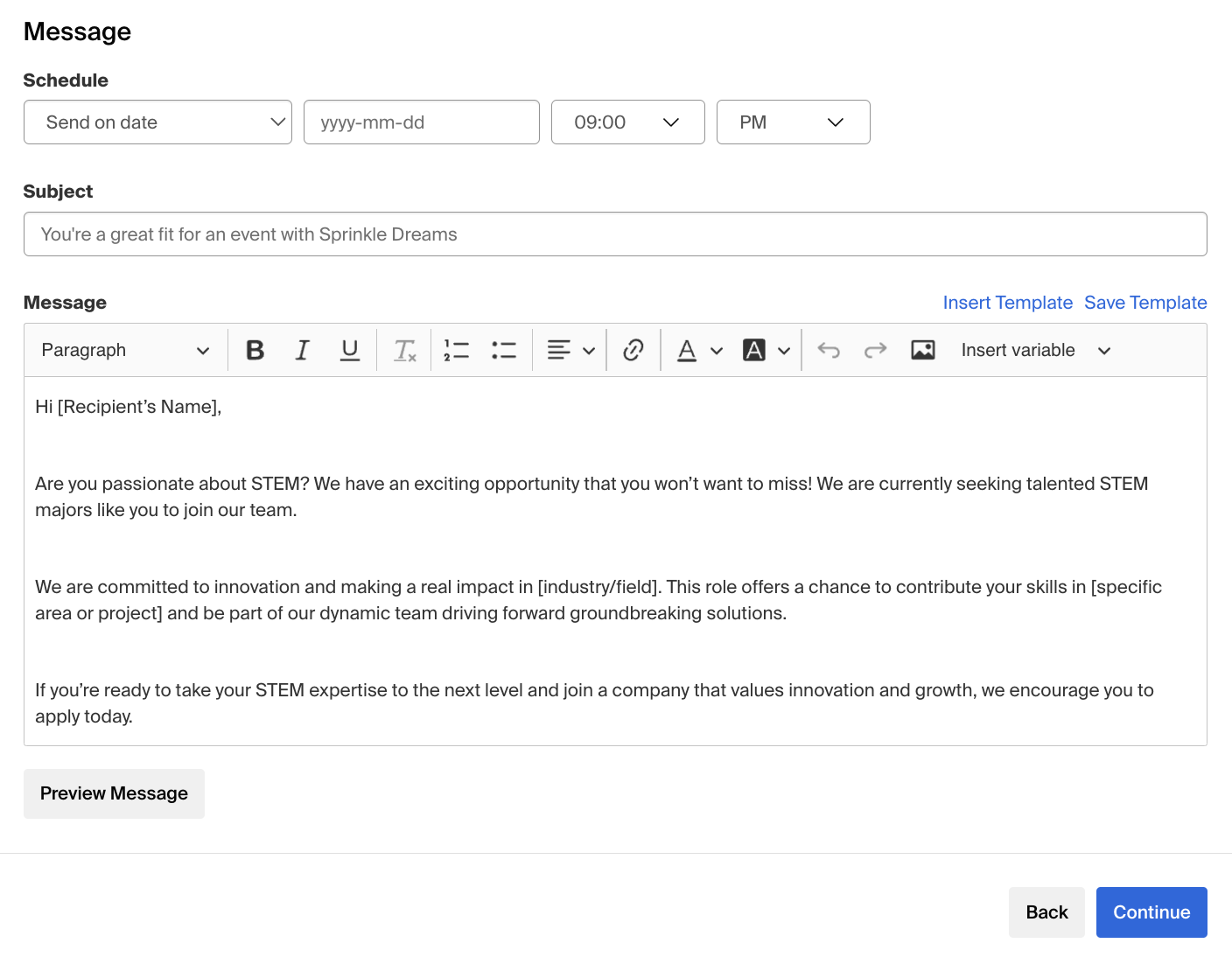Insert numbered list
This screenshot has height=964, width=1232.
(x=457, y=350)
